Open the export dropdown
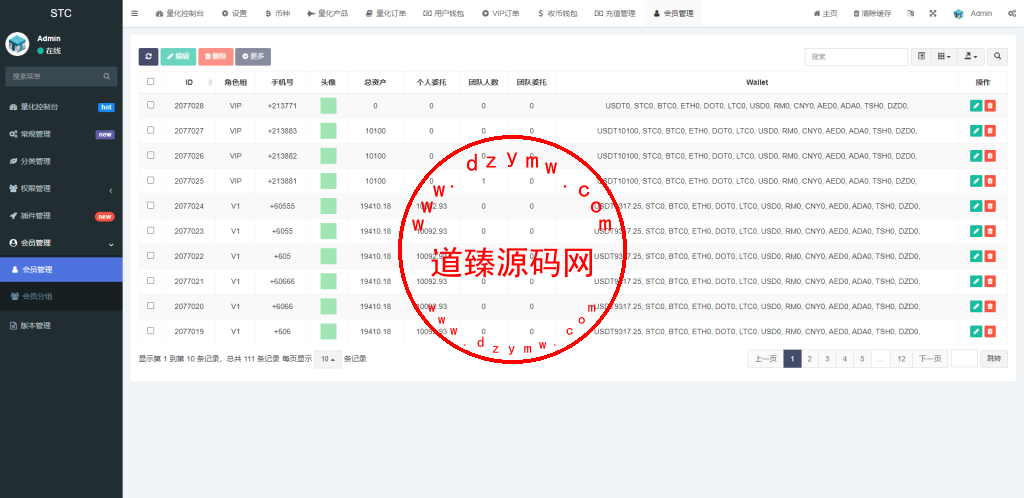Viewport: 1024px width, 498px height. tap(971, 57)
